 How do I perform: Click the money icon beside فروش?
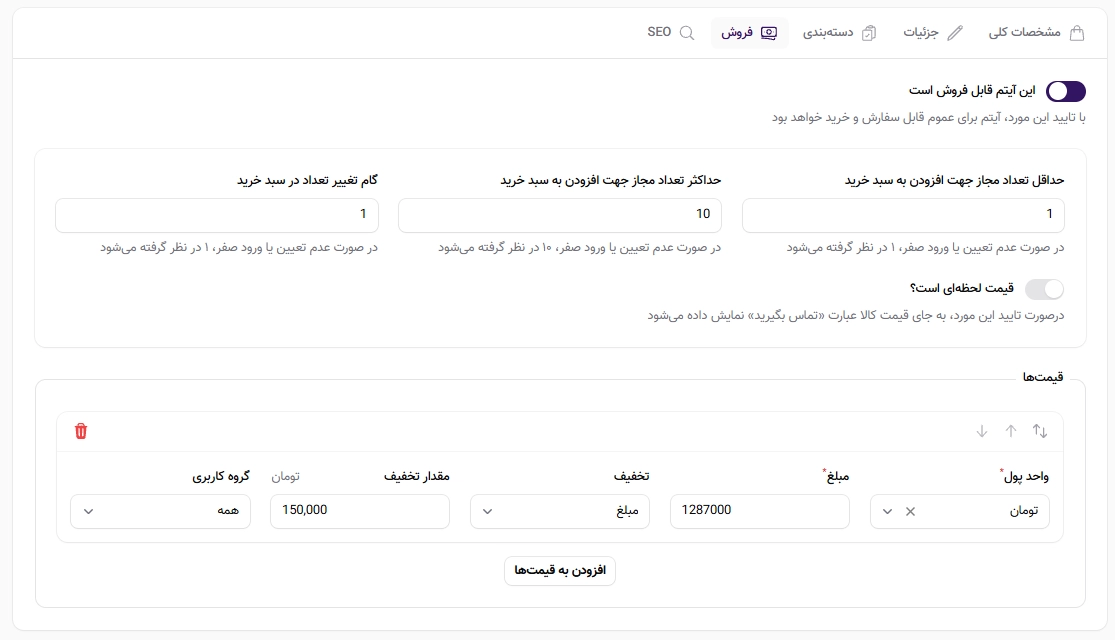(x=769, y=33)
